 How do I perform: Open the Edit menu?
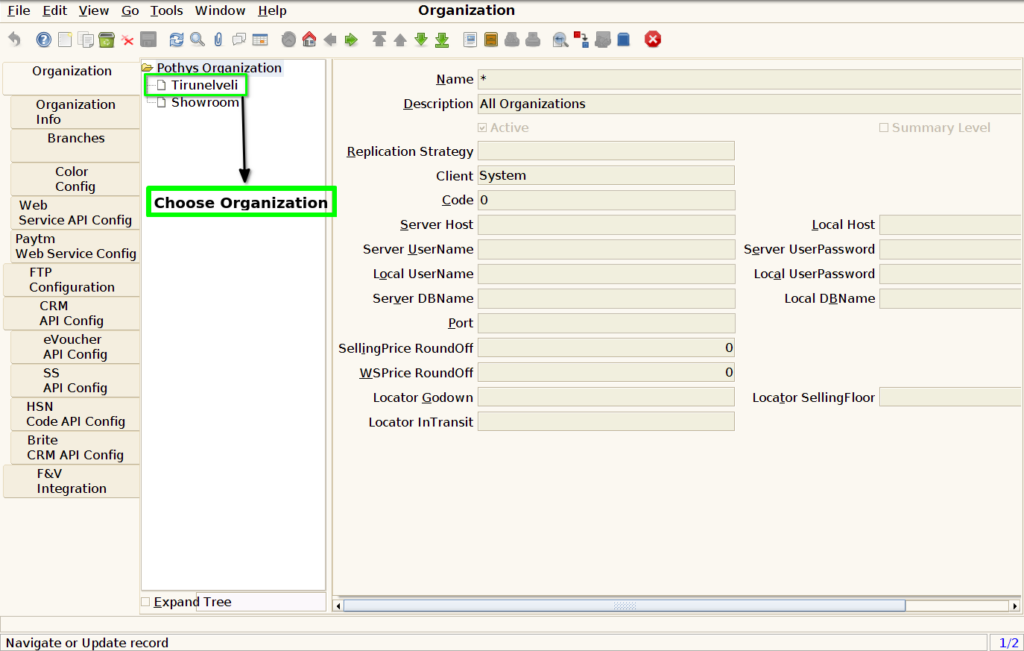55,10
